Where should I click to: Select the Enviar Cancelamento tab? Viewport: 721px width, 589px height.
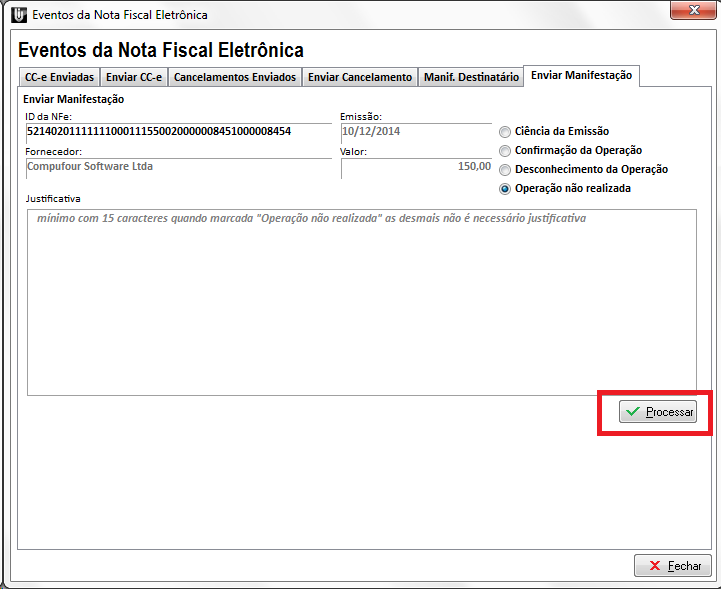359,77
